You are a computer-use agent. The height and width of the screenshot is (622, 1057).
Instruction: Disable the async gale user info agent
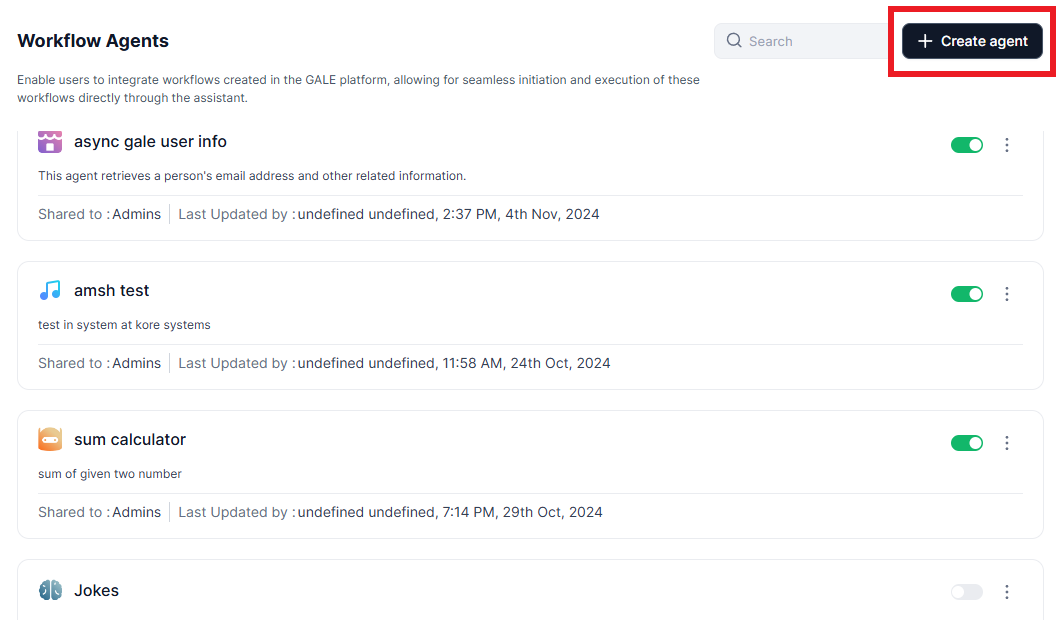(x=967, y=145)
